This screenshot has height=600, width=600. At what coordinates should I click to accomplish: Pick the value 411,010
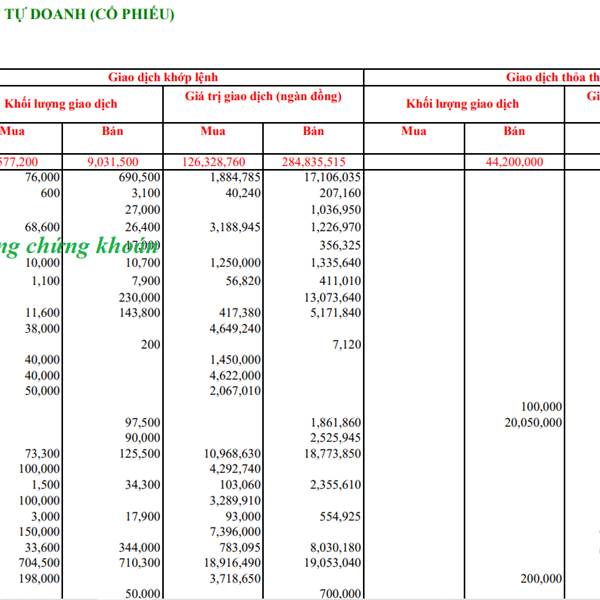[340, 281]
